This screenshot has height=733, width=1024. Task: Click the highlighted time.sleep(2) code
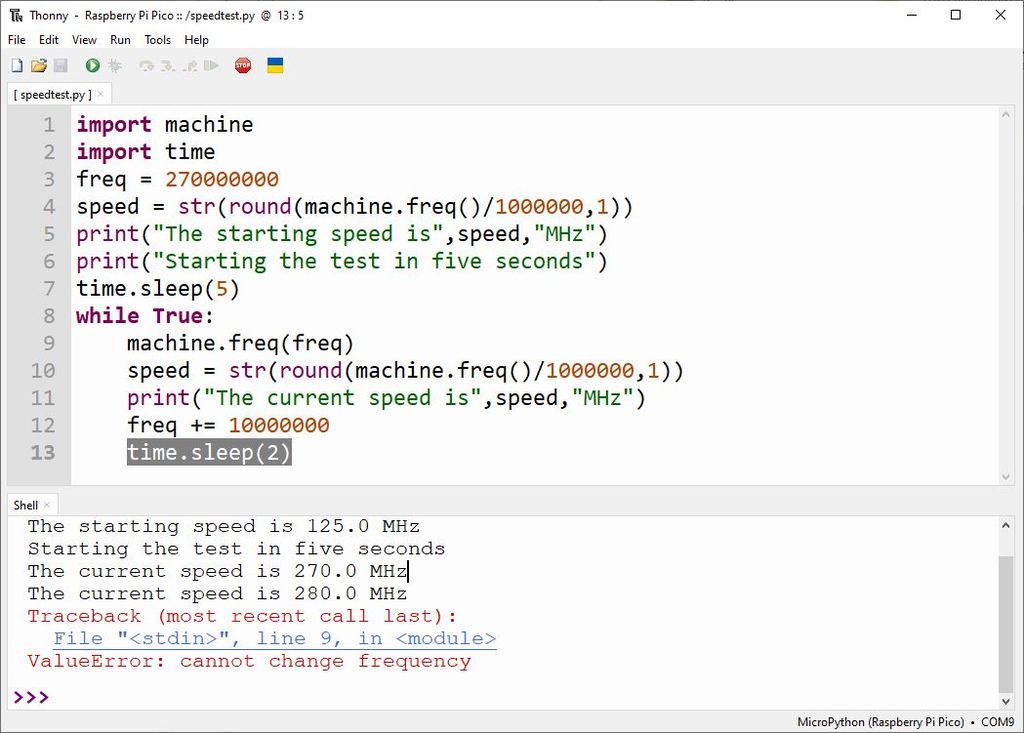209,452
